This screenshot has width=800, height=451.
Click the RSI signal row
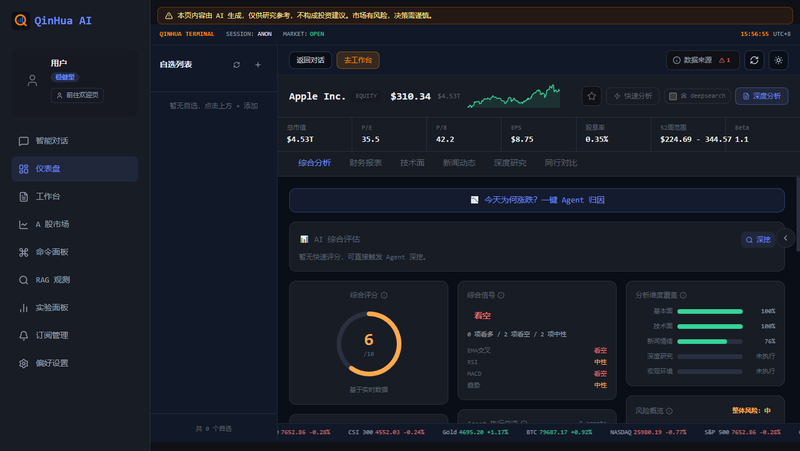coord(537,362)
